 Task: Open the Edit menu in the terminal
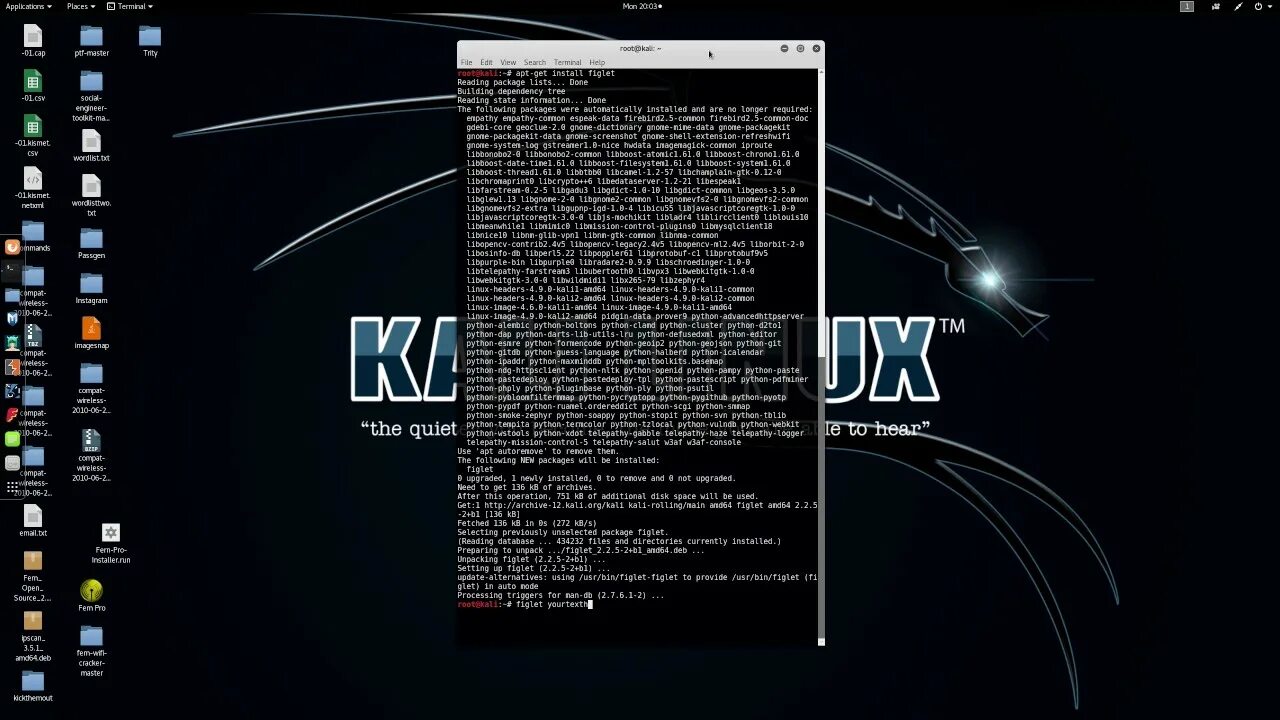click(486, 62)
